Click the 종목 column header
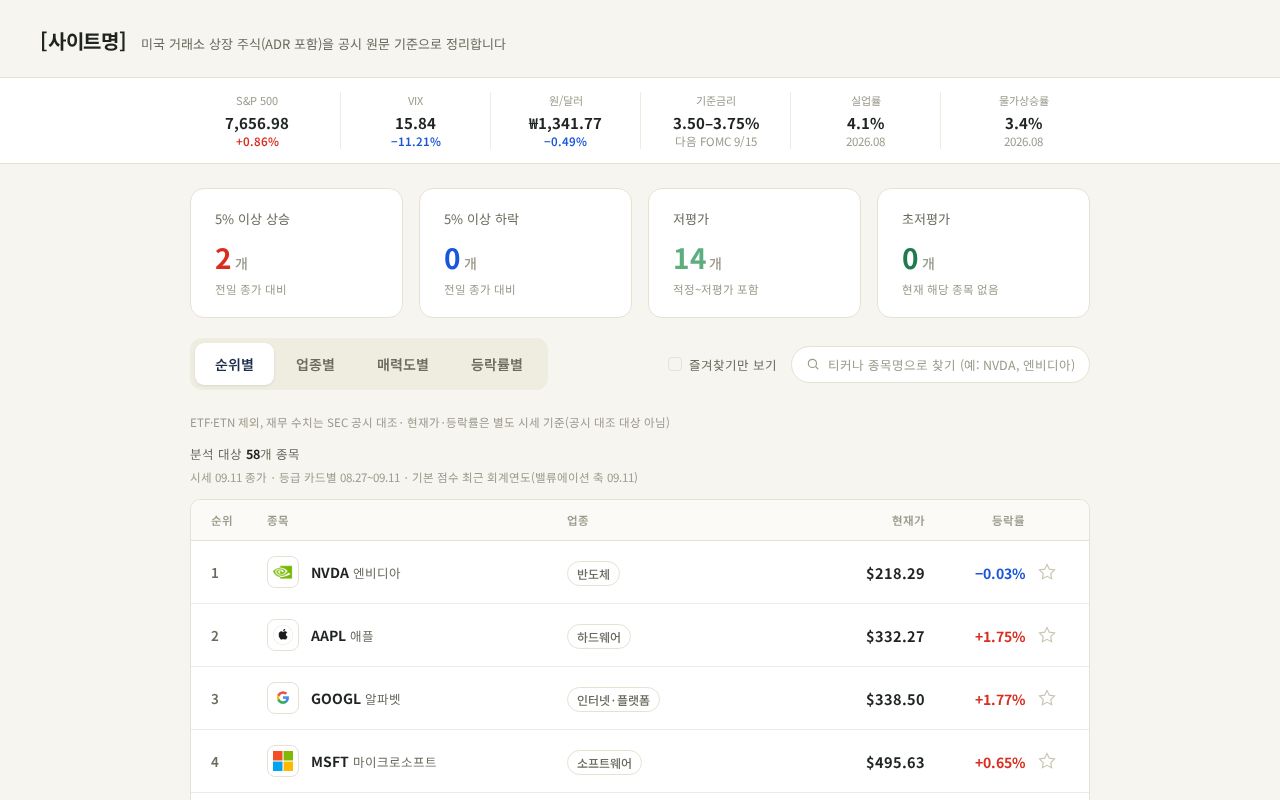Screen dimensions: 1280x800 click(278, 520)
